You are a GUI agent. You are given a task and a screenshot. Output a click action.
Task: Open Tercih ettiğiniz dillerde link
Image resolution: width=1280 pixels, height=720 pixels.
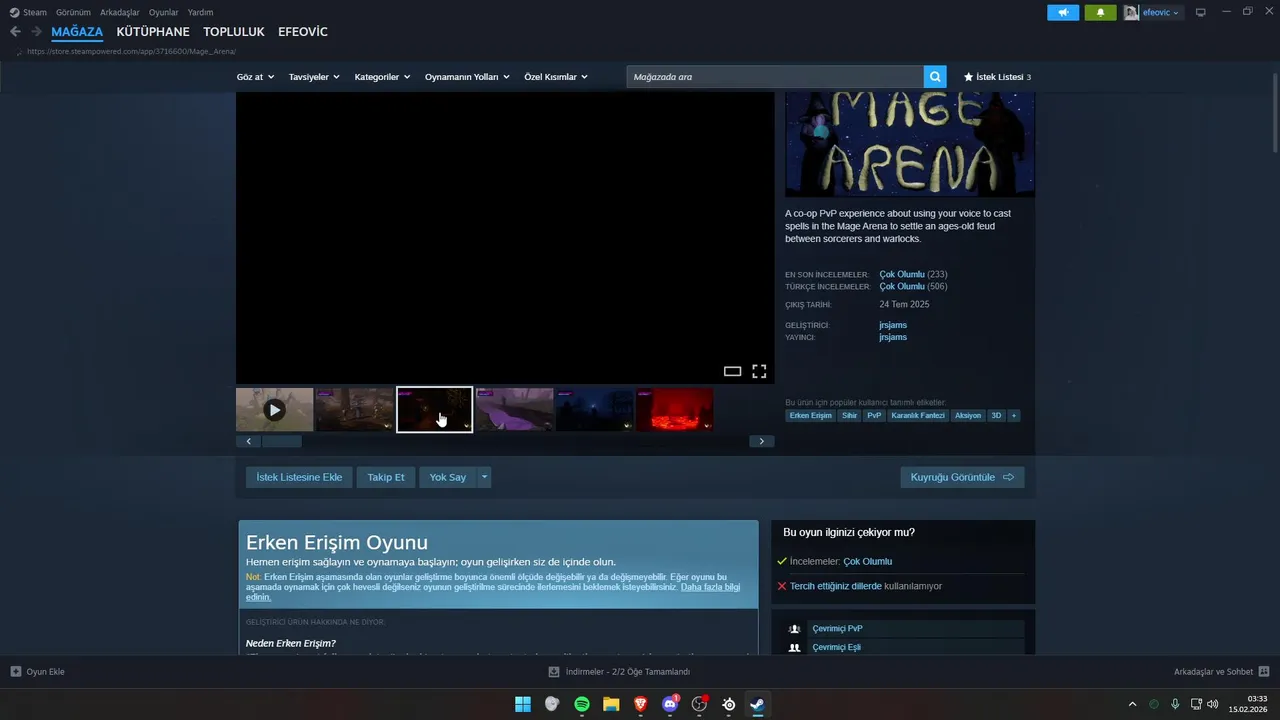click(x=836, y=586)
